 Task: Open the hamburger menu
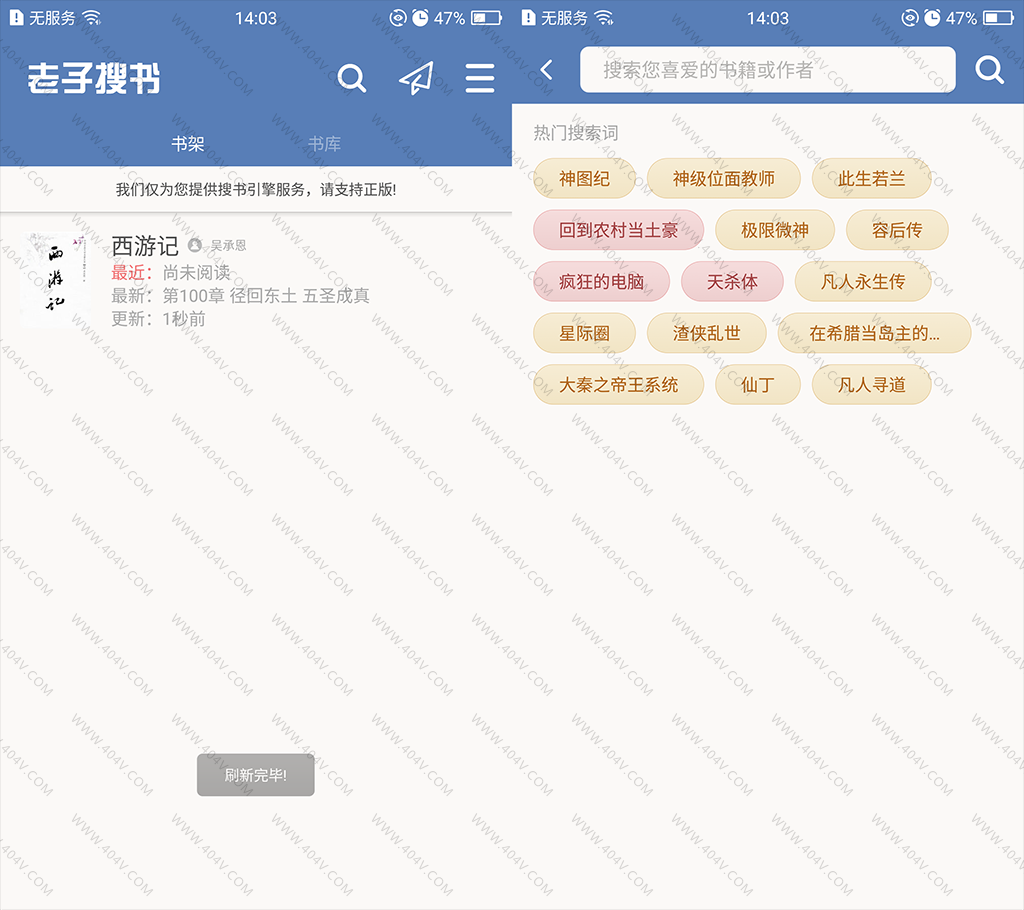(480, 78)
